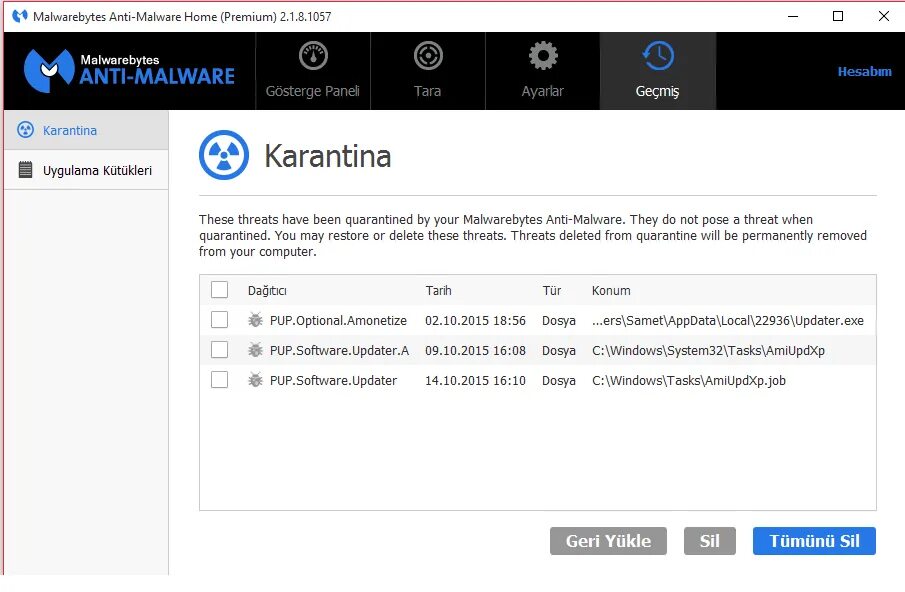
Task: Select the Tara scan target icon
Action: 428,56
